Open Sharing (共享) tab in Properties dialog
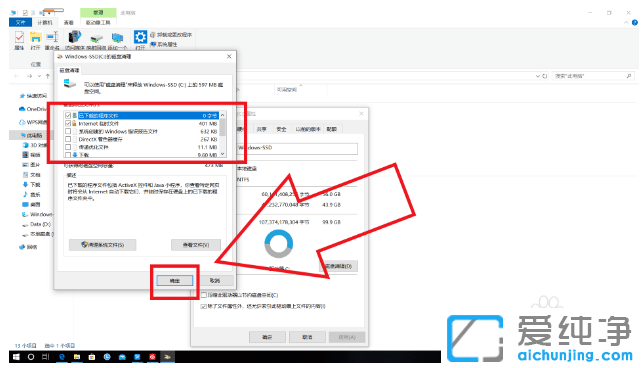The height and width of the screenshot is (368, 641). [x=262, y=129]
